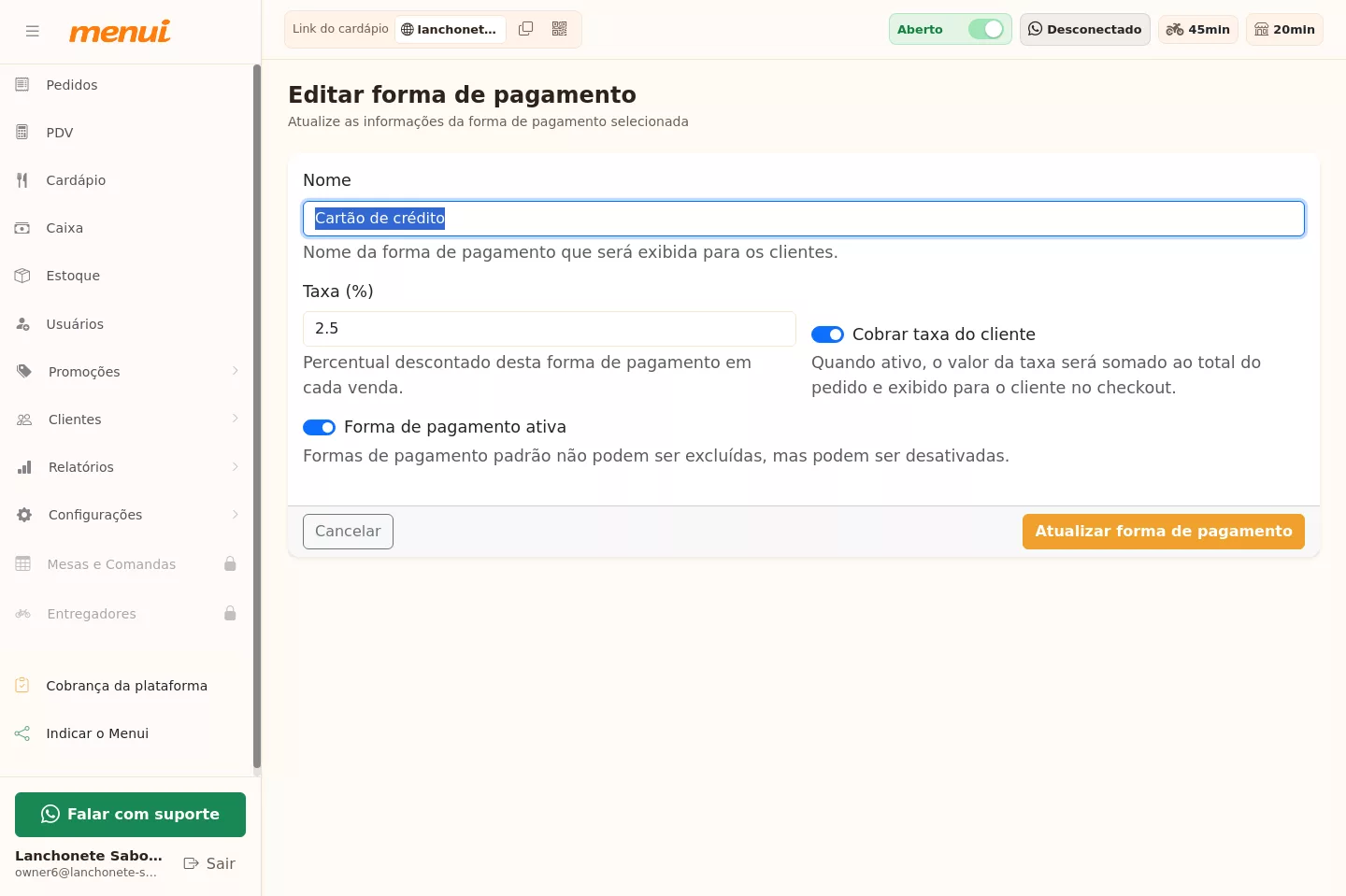Screen dimensions: 1346x896
Task: Click the WhatsApp icon in Desconectado button
Action: pos(1036,29)
